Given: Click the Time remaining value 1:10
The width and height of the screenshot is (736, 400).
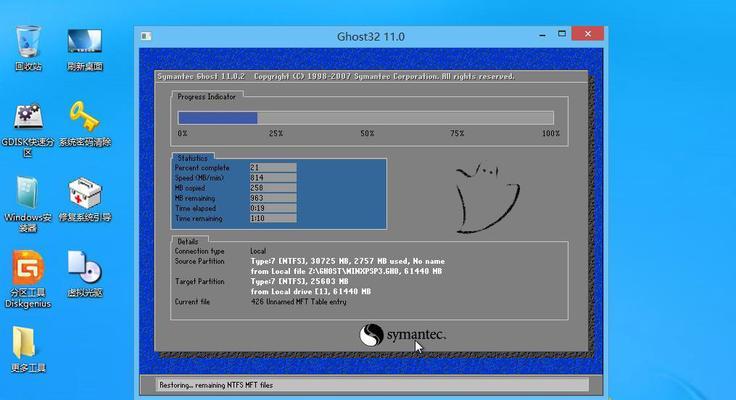Looking at the screenshot, I should (273, 219).
